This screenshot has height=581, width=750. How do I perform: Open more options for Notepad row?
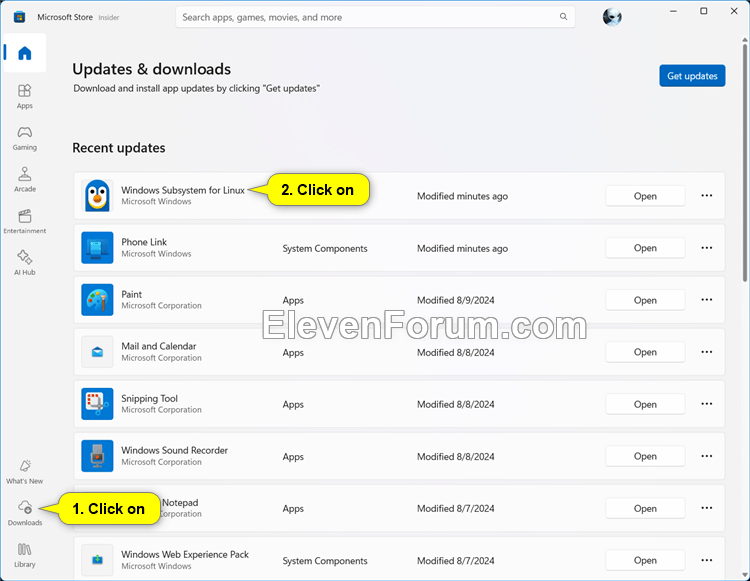click(706, 508)
